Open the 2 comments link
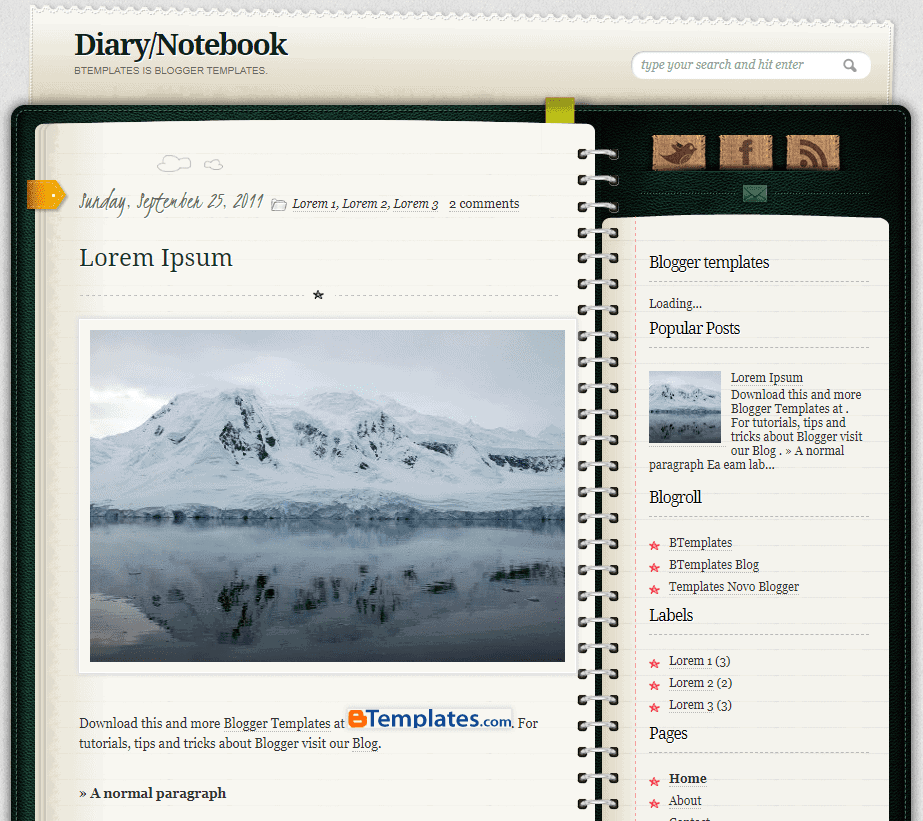 point(484,204)
